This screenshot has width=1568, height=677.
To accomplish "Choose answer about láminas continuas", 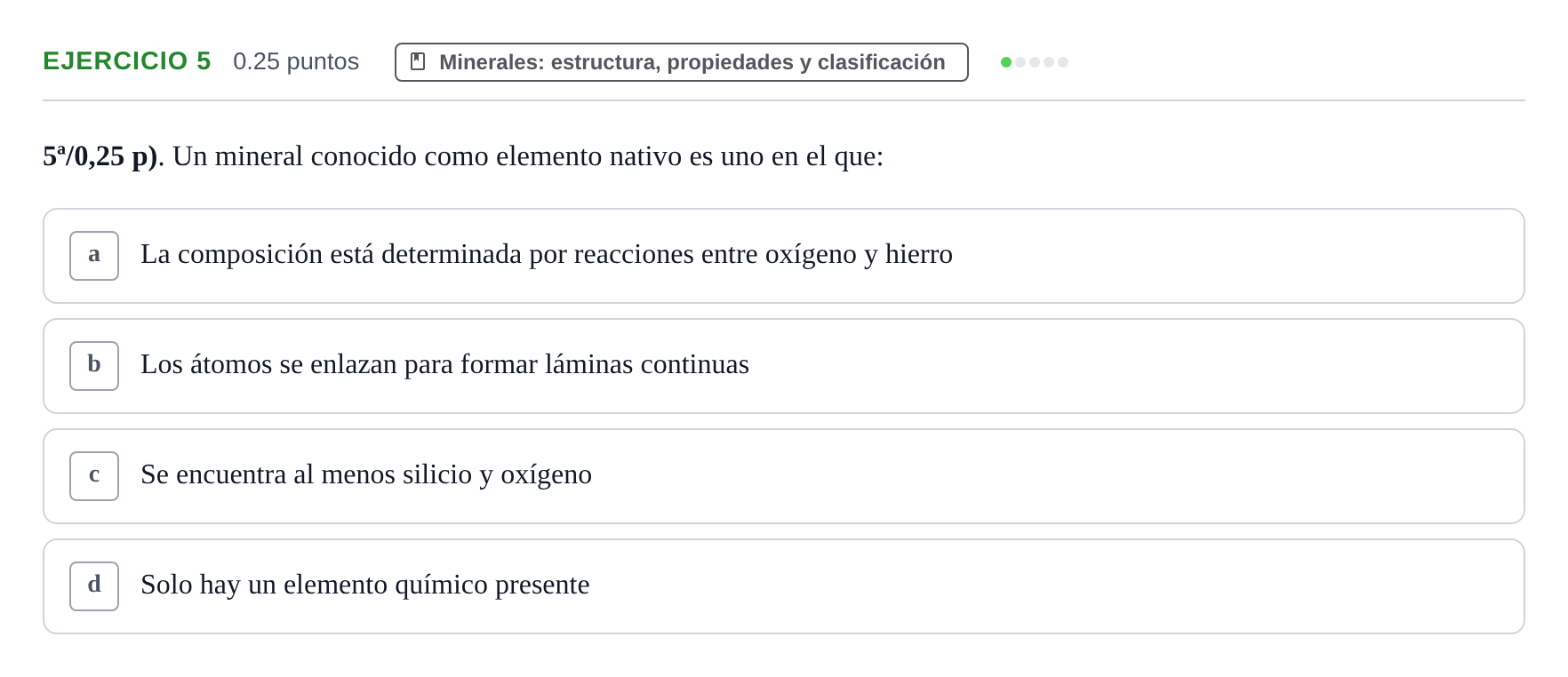I will coord(784,366).
